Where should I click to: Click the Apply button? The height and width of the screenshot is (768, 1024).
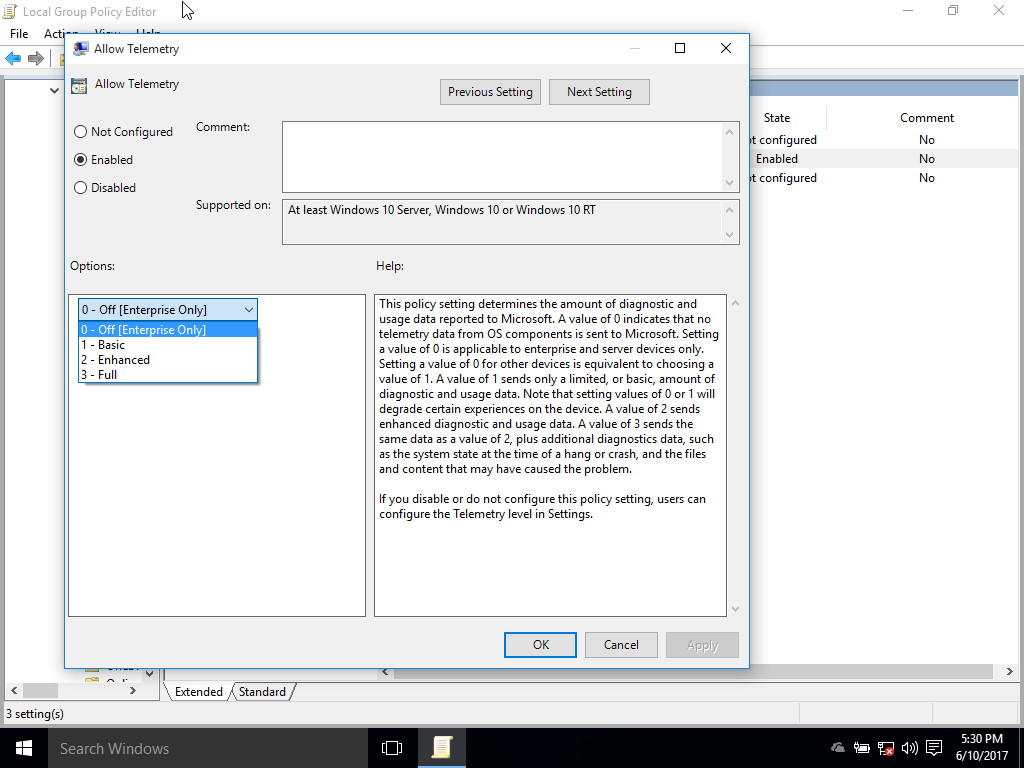(702, 645)
